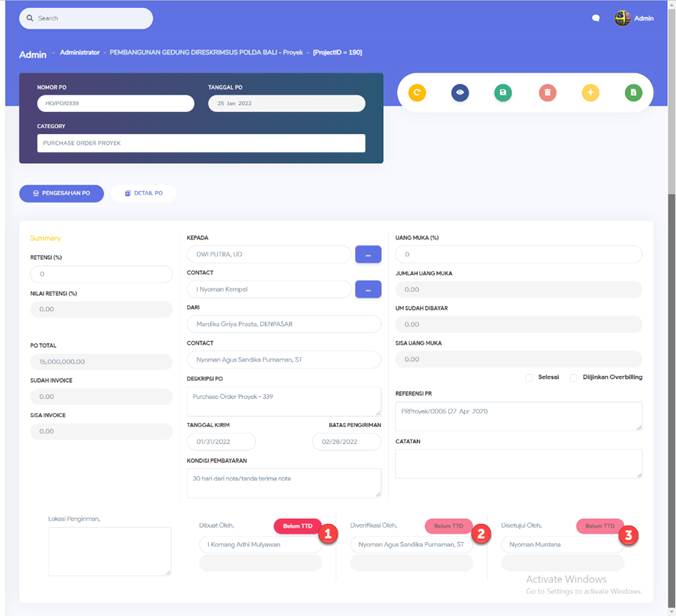Screen dimensions: 676x616
Task: Click Belum TTD button under Disetujui Oleh
Action: point(600,525)
